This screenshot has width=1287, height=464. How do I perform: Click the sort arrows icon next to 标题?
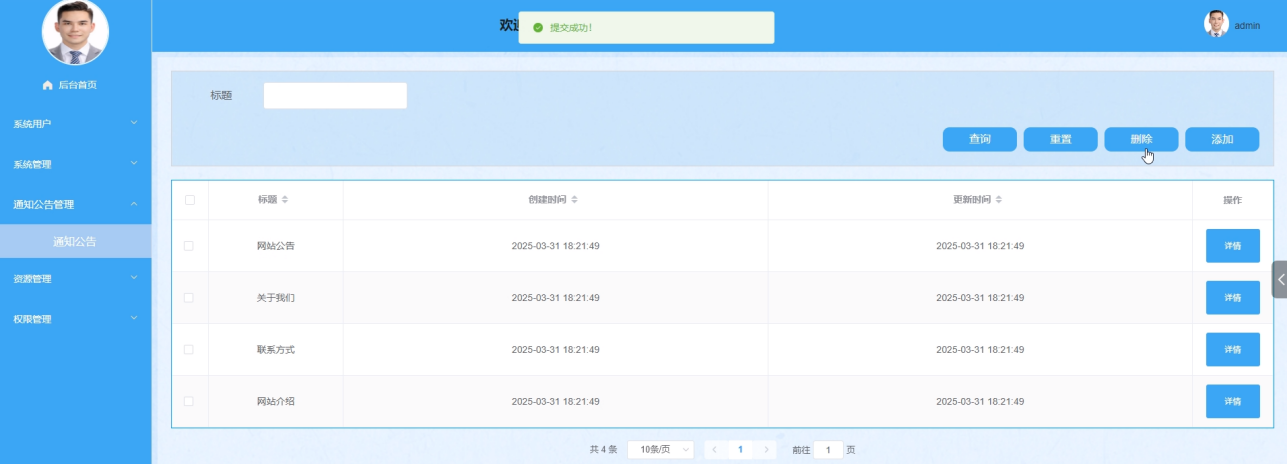coord(285,200)
